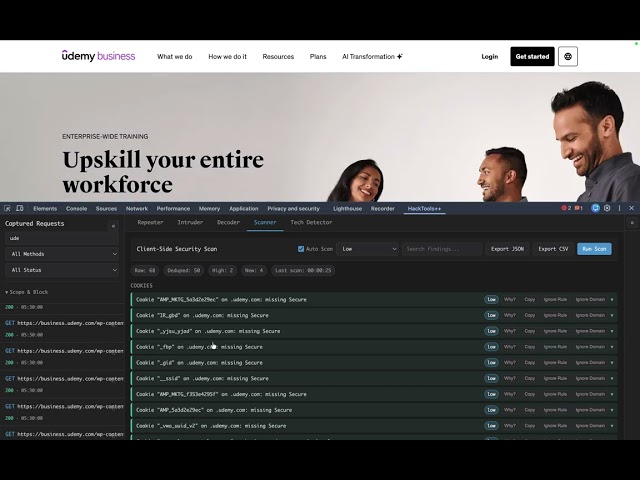Click the Udemy Business logo

tap(98, 56)
